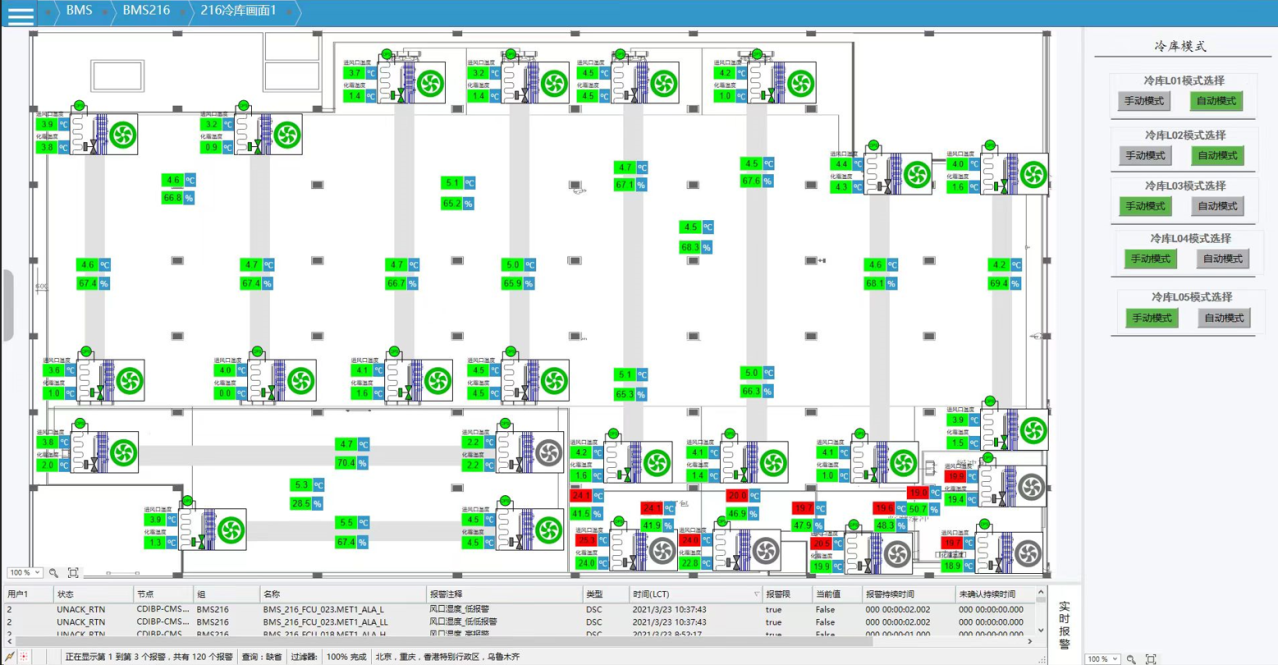Click the connection status icon in the status bar
This screenshot has height=665, width=1278.
click(9, 656)
